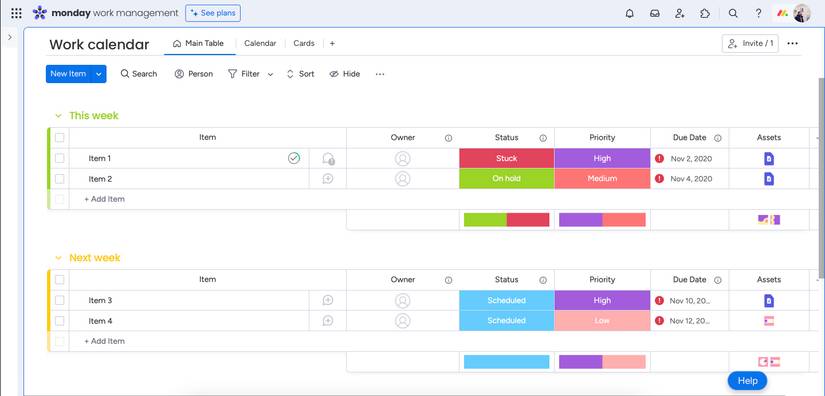Open the New Item dropdown arrow
Screen dimensions: 825x396
click(x=98, y=74)
